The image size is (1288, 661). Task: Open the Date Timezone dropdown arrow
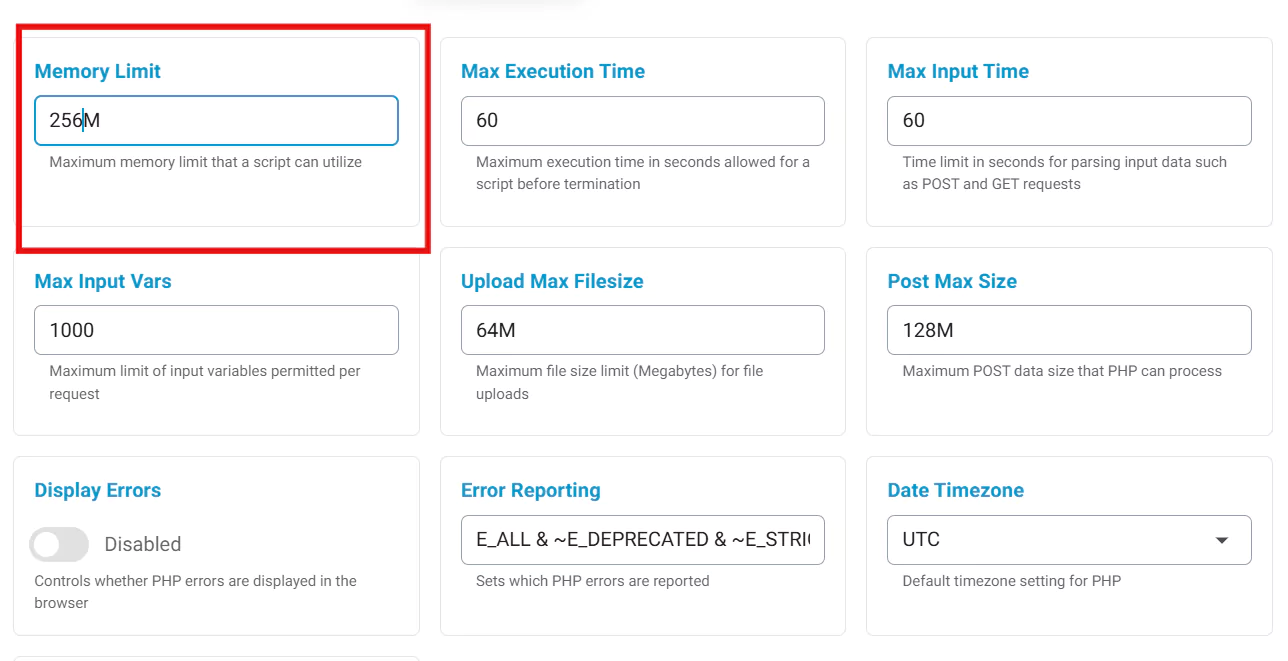(x=1221, y=540)
